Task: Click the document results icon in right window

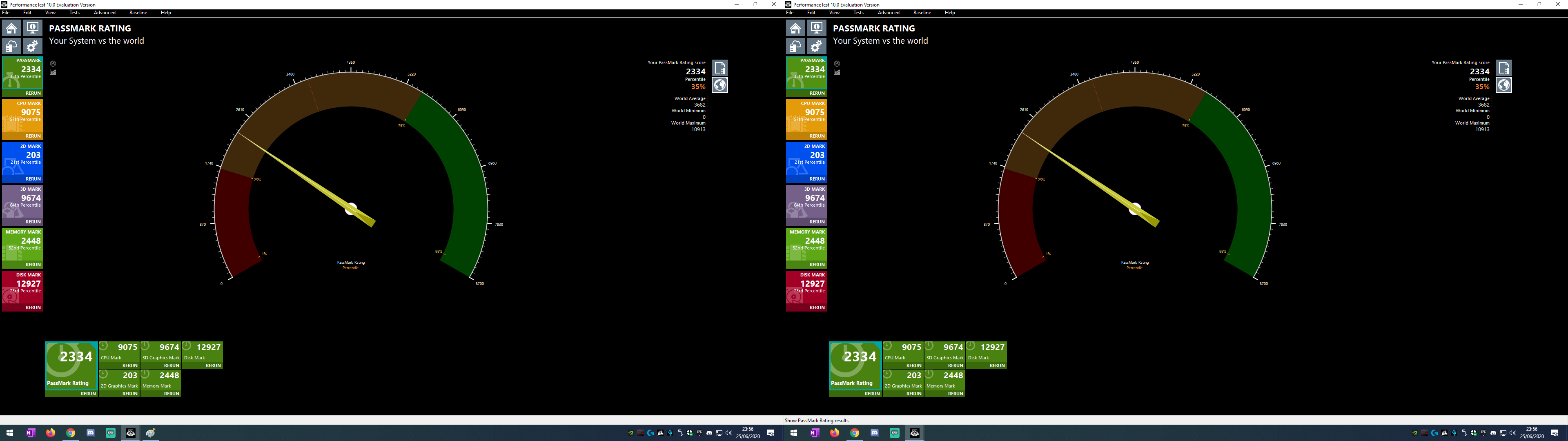Action: point(1504,68)
